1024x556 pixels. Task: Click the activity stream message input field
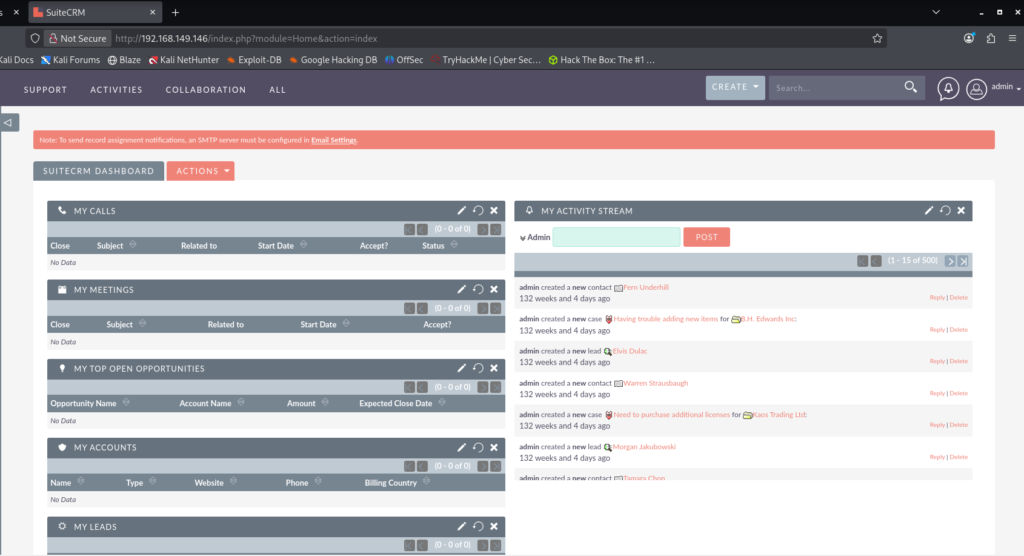pyautogui.click(x=616, y=237)
